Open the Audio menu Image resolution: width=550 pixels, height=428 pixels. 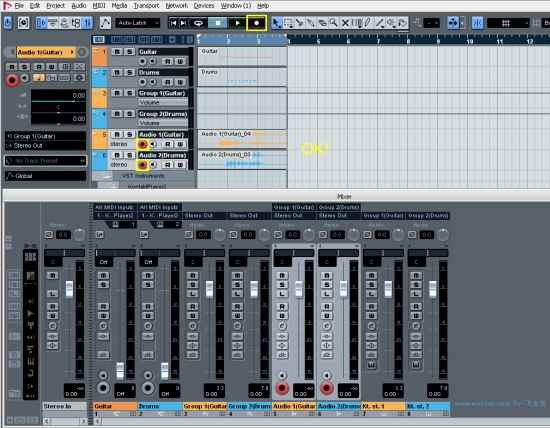tap(79, 5)
